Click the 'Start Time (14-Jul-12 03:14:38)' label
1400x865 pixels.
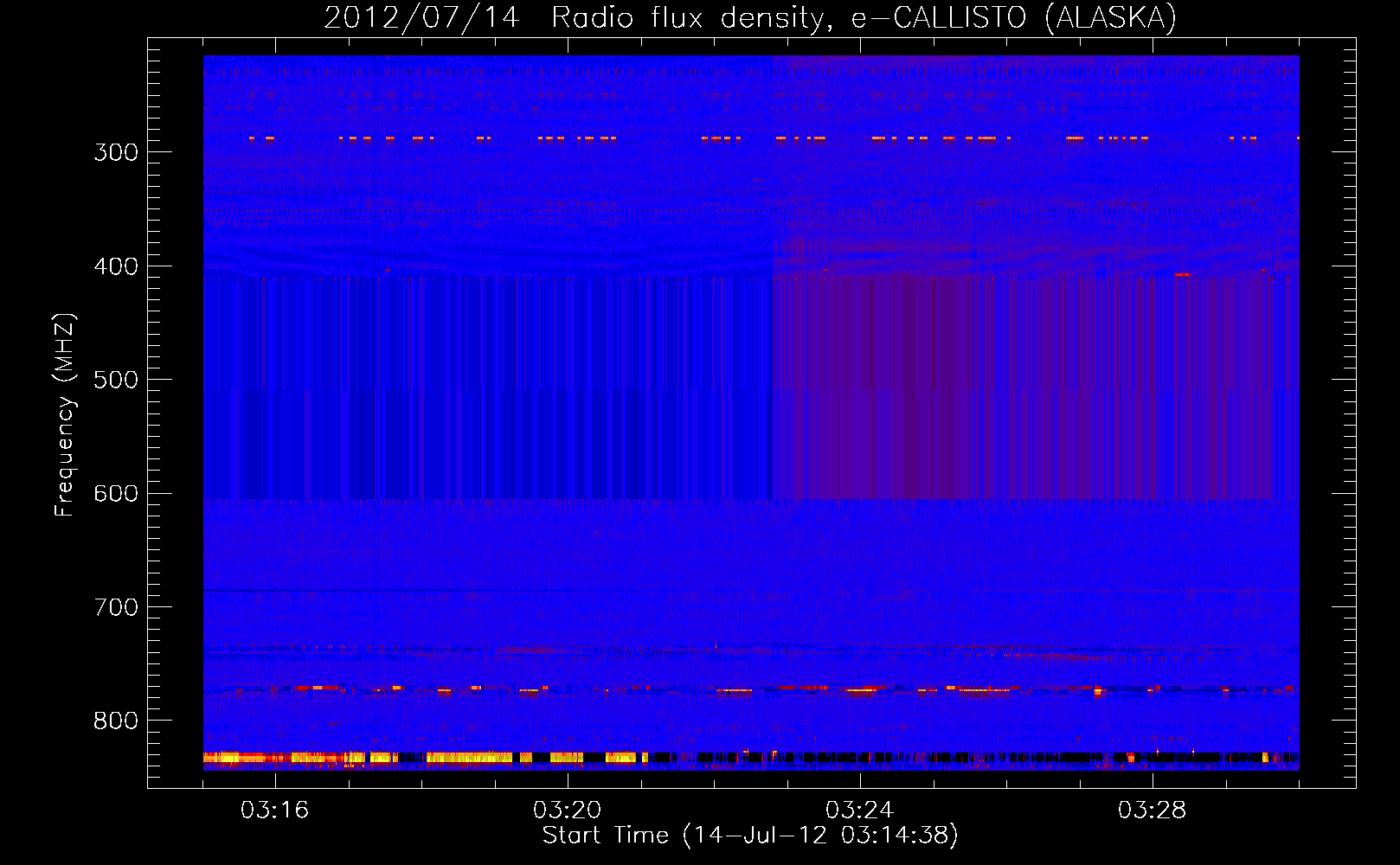click(750, 836)
